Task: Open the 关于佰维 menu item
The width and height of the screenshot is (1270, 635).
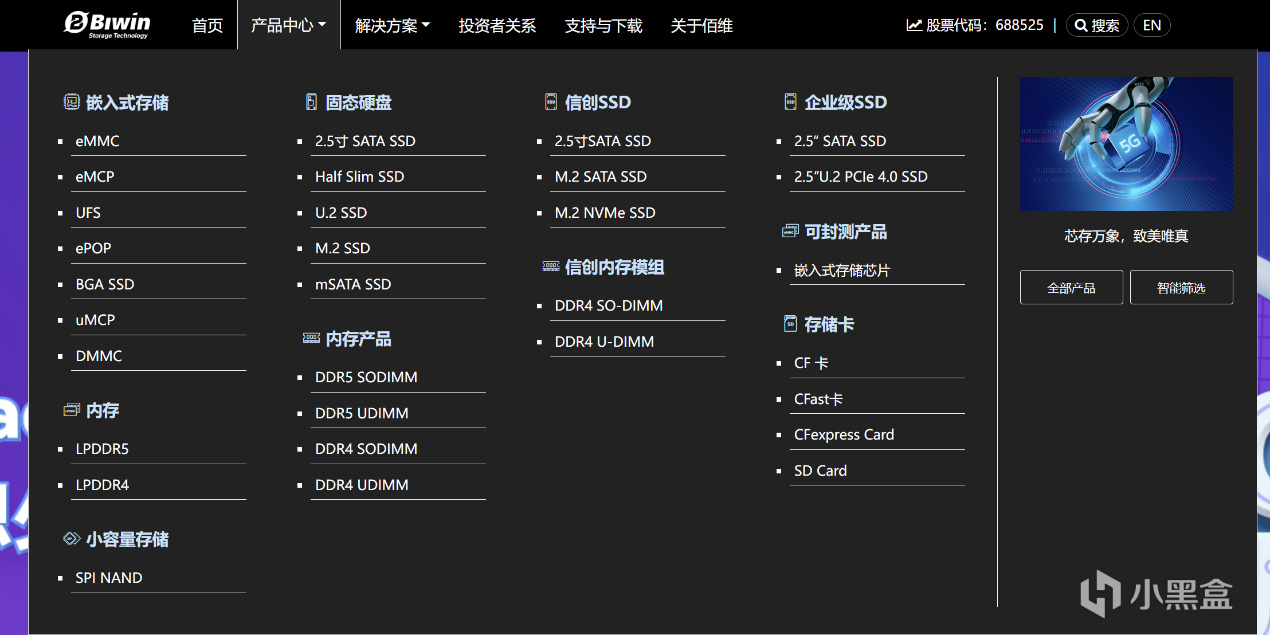Action: 702,25
